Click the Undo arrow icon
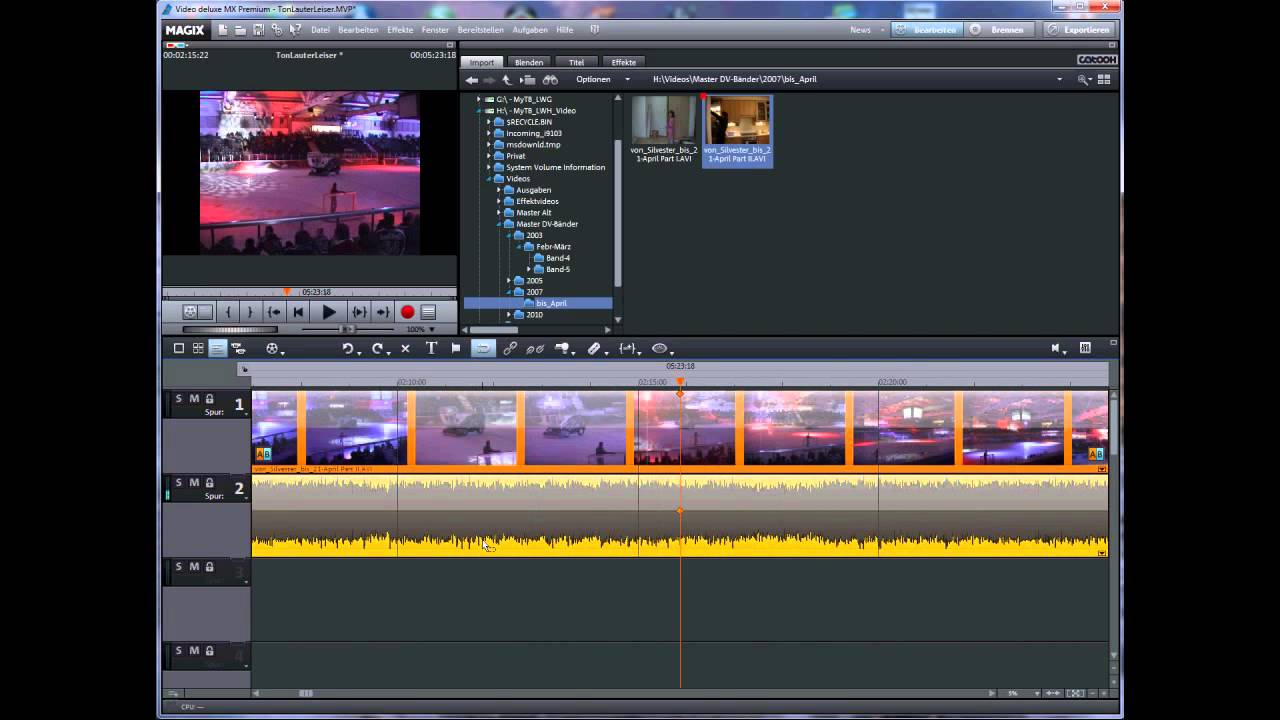 click(348, 348)
